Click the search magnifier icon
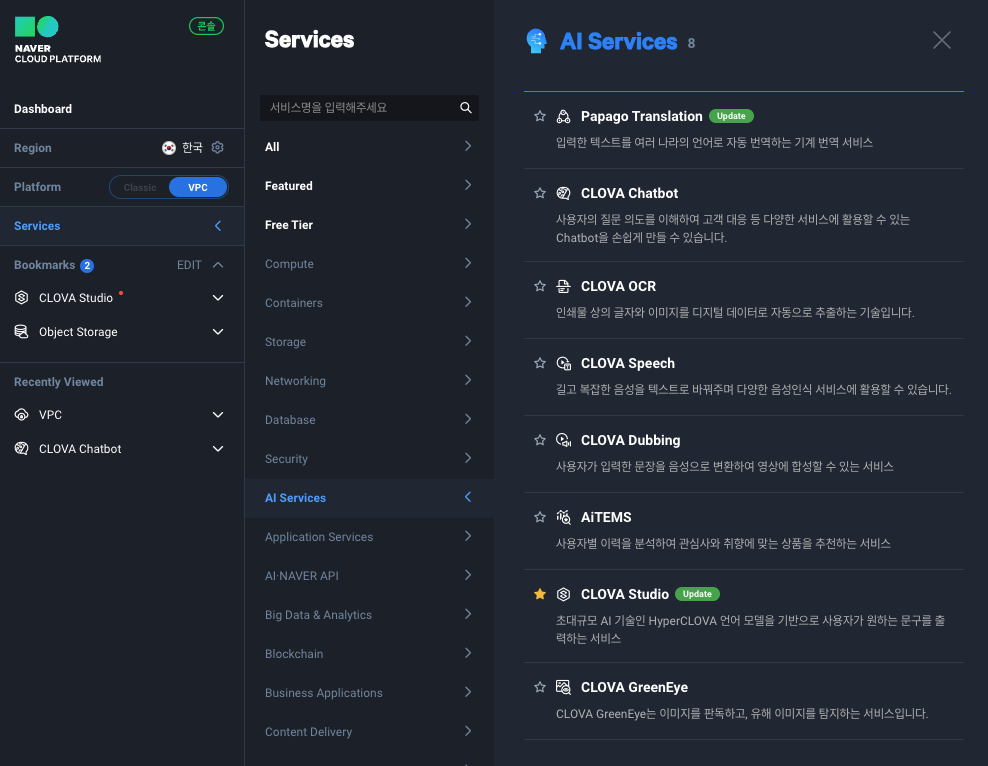The width and height of the screenshot is (988, 766). (x=466, y=108)
